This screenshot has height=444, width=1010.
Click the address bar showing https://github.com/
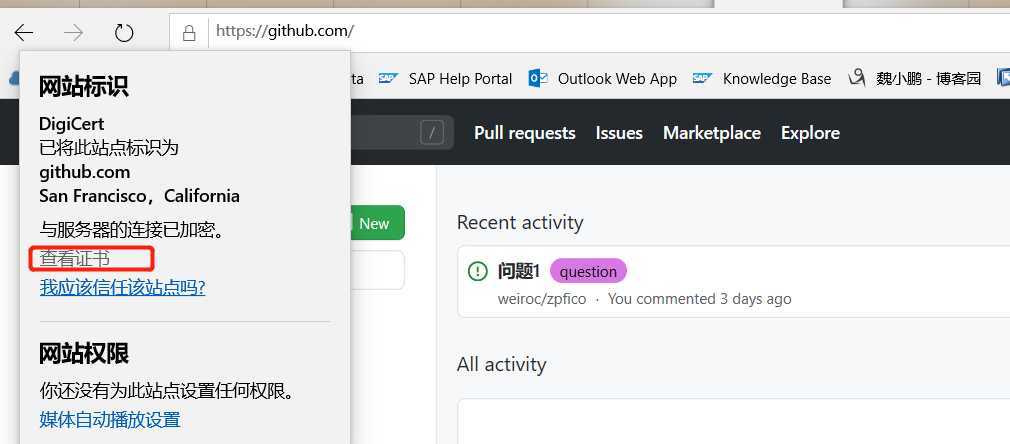point(600,32)
